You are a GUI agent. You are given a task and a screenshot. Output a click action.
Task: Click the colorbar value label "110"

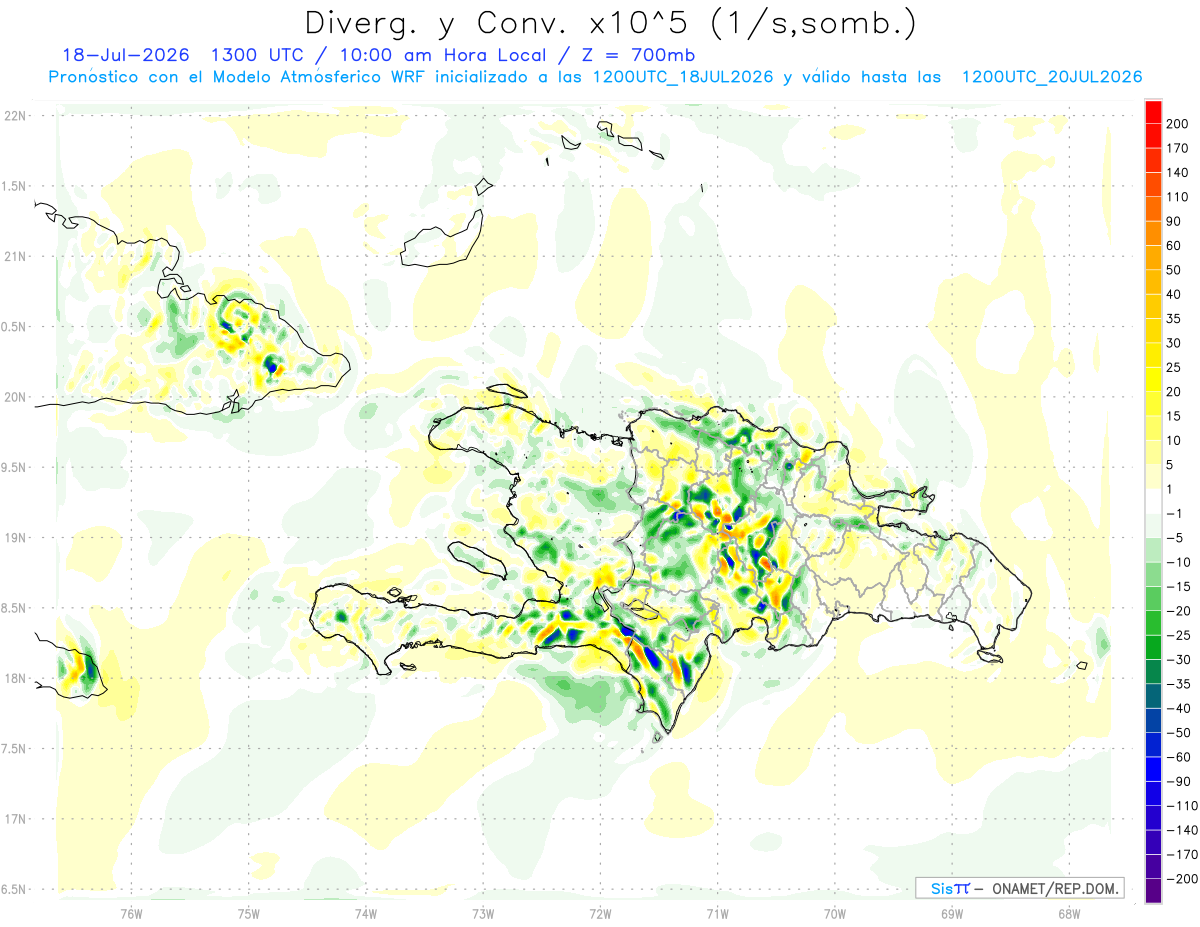(1177, 197)
